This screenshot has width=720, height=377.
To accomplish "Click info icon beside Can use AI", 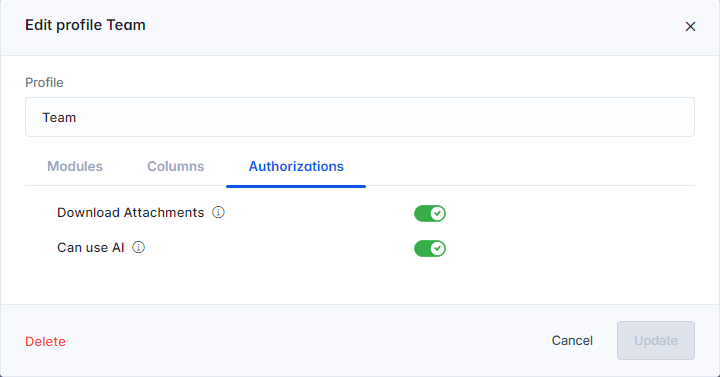I will pos(139,247).
